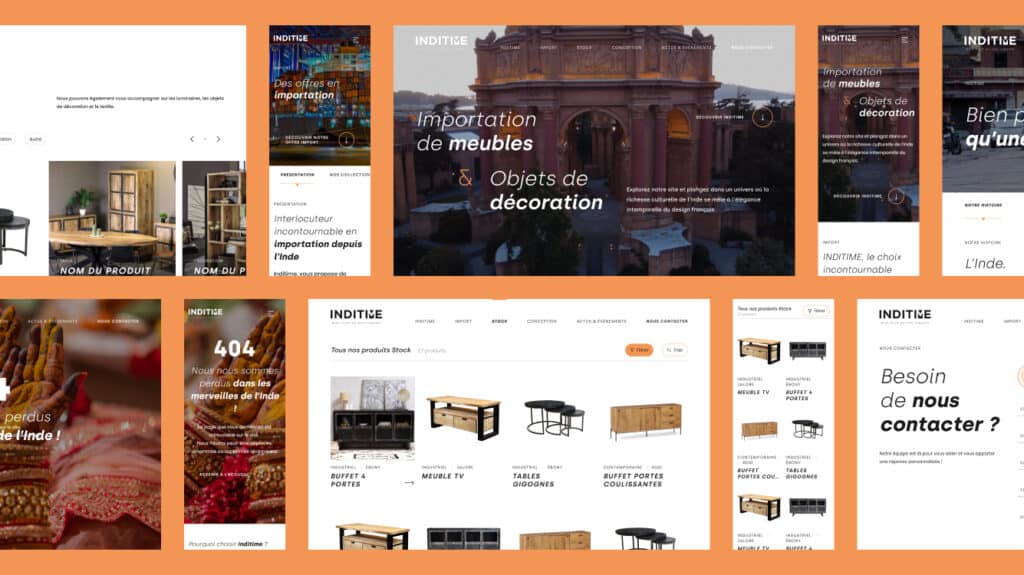This screenshot has width=1024, height=575.
Task: Click next arrow in product carousel mockup
Action: click(x=218, y=139)
